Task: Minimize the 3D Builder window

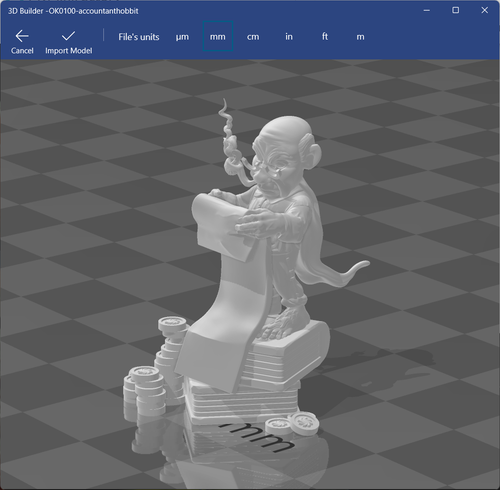Action: 426,11
